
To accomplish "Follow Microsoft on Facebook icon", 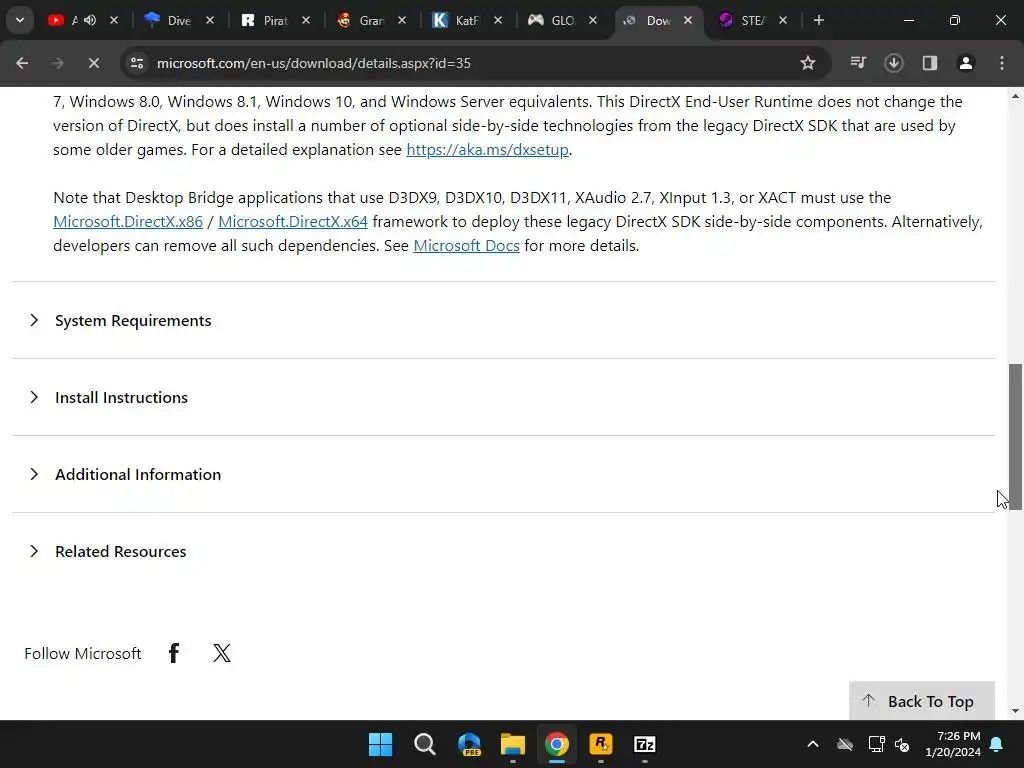I will click(x=174, y=653).
